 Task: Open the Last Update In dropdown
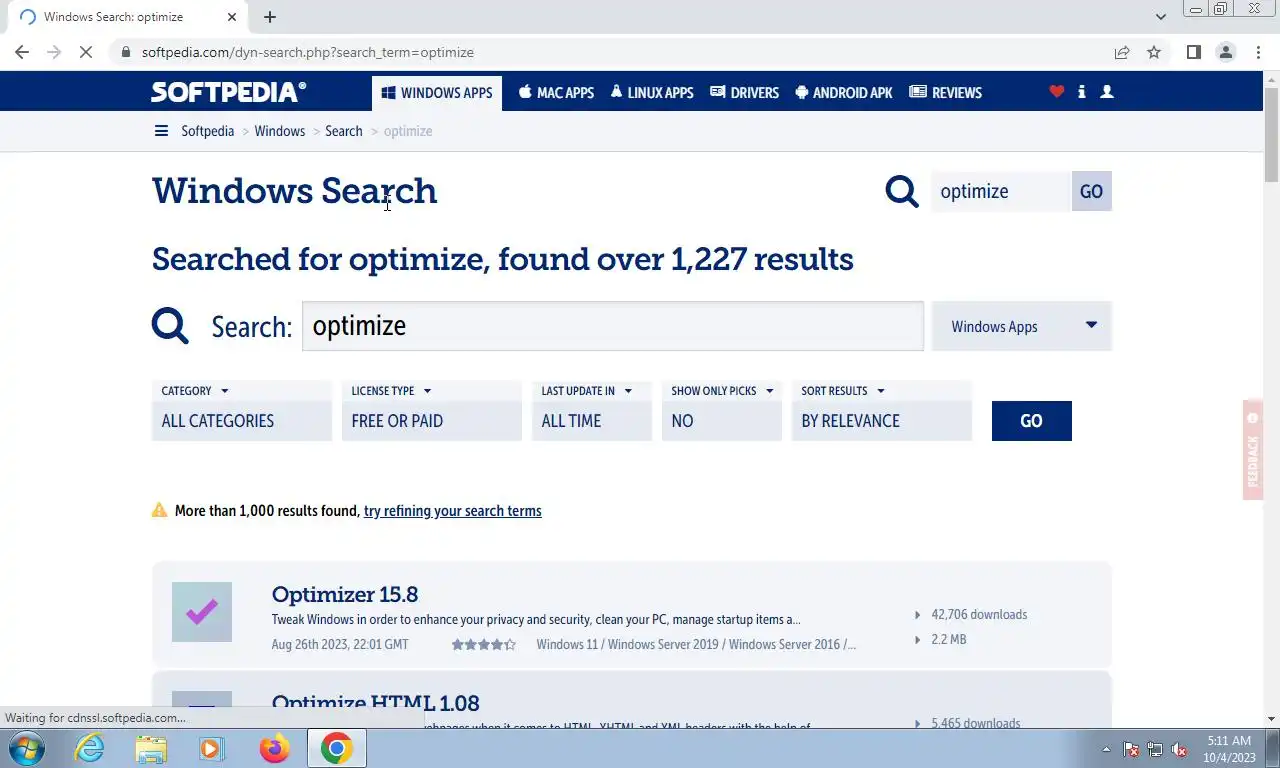[591, 410]
